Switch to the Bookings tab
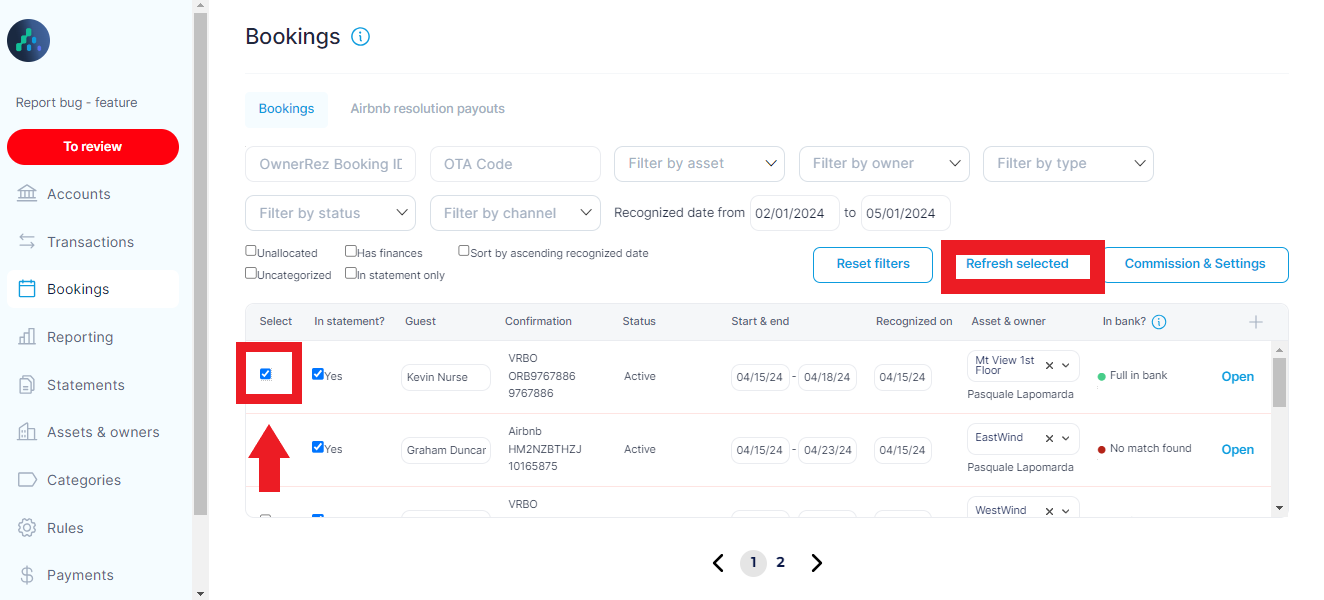 click(286, 109)
